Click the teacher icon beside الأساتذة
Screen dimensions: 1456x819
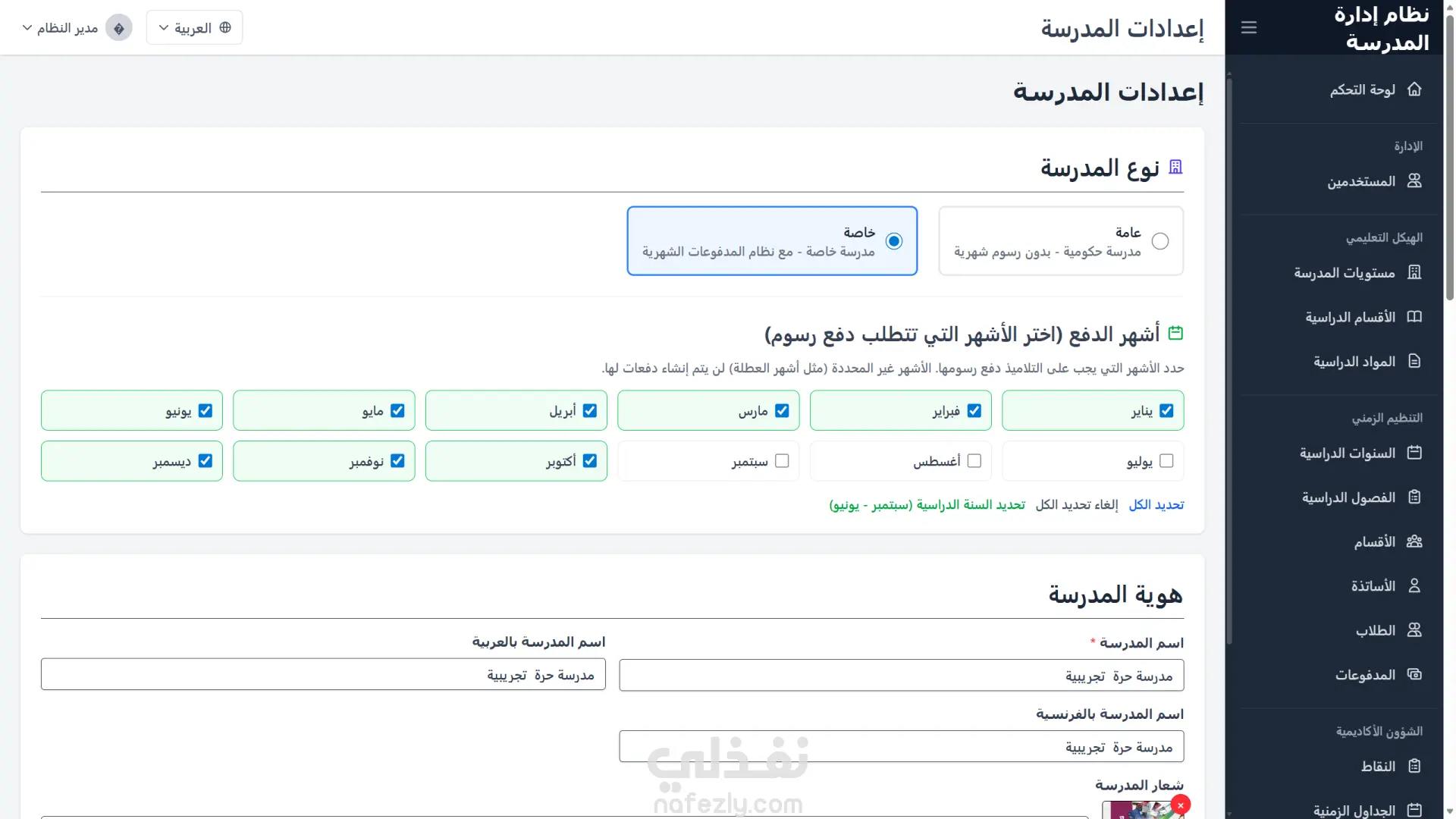[1414, 585]
